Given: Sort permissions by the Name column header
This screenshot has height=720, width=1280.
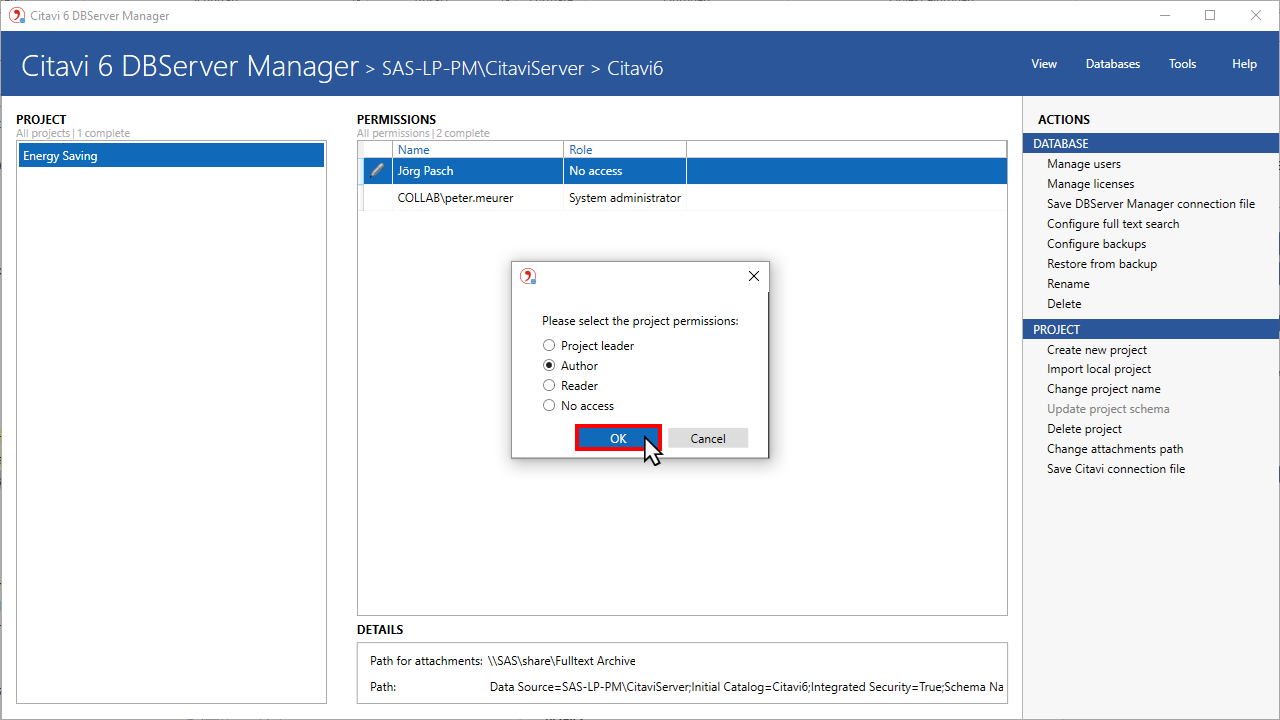Looking at the screenshot, I should tap(414, 150).
